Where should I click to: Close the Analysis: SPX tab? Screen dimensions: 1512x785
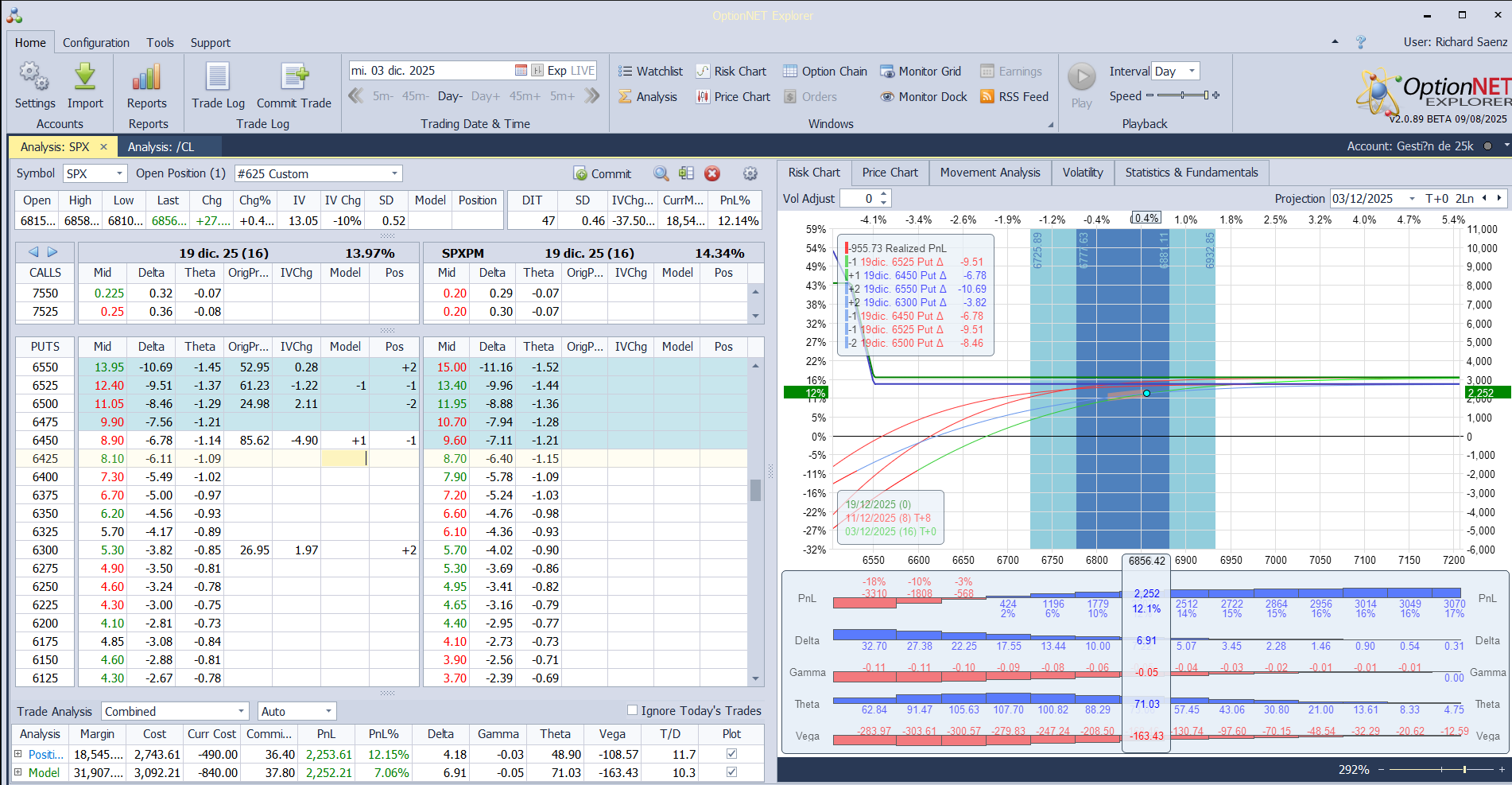point(103,147)
